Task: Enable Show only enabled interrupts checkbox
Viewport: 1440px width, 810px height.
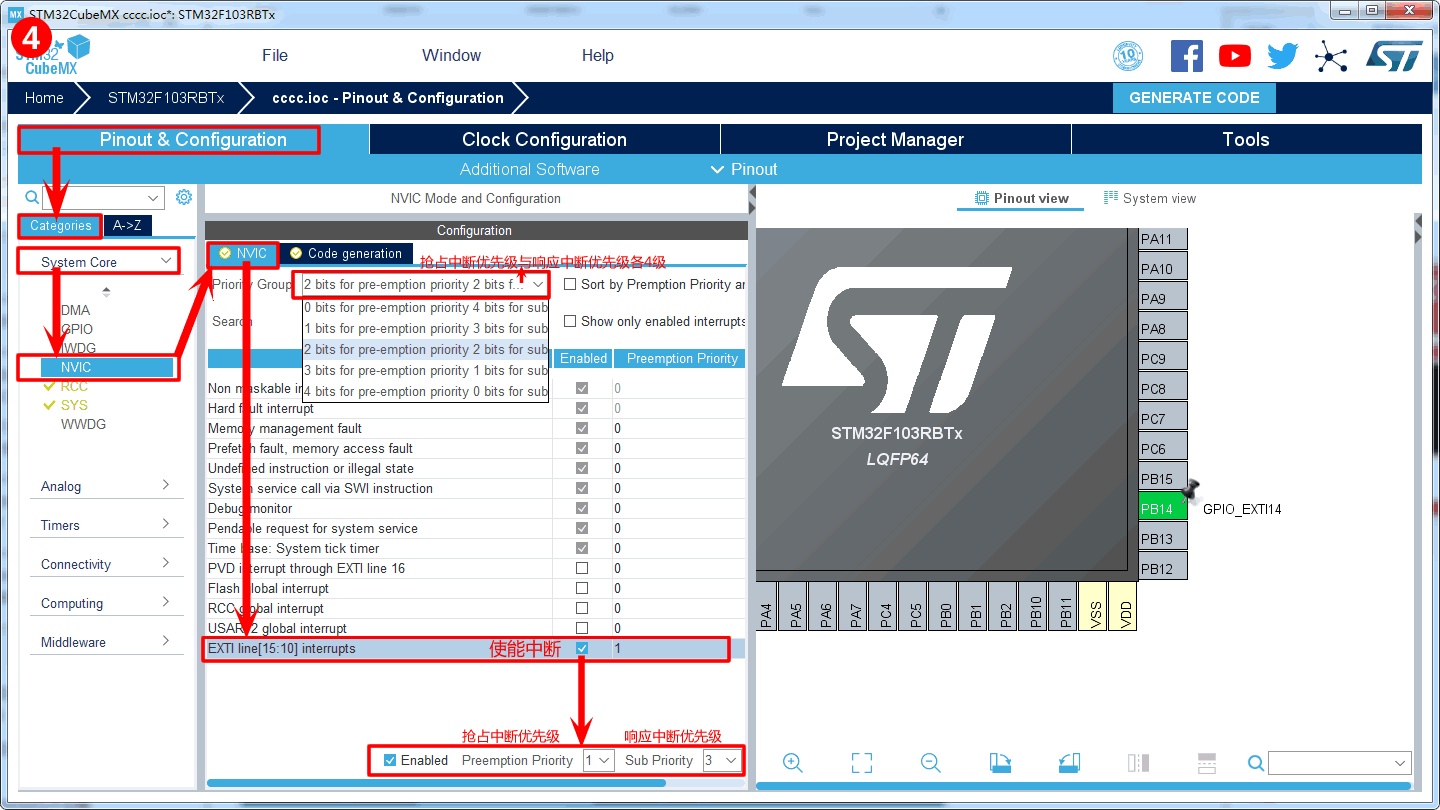Action: [x=570, y=321]
